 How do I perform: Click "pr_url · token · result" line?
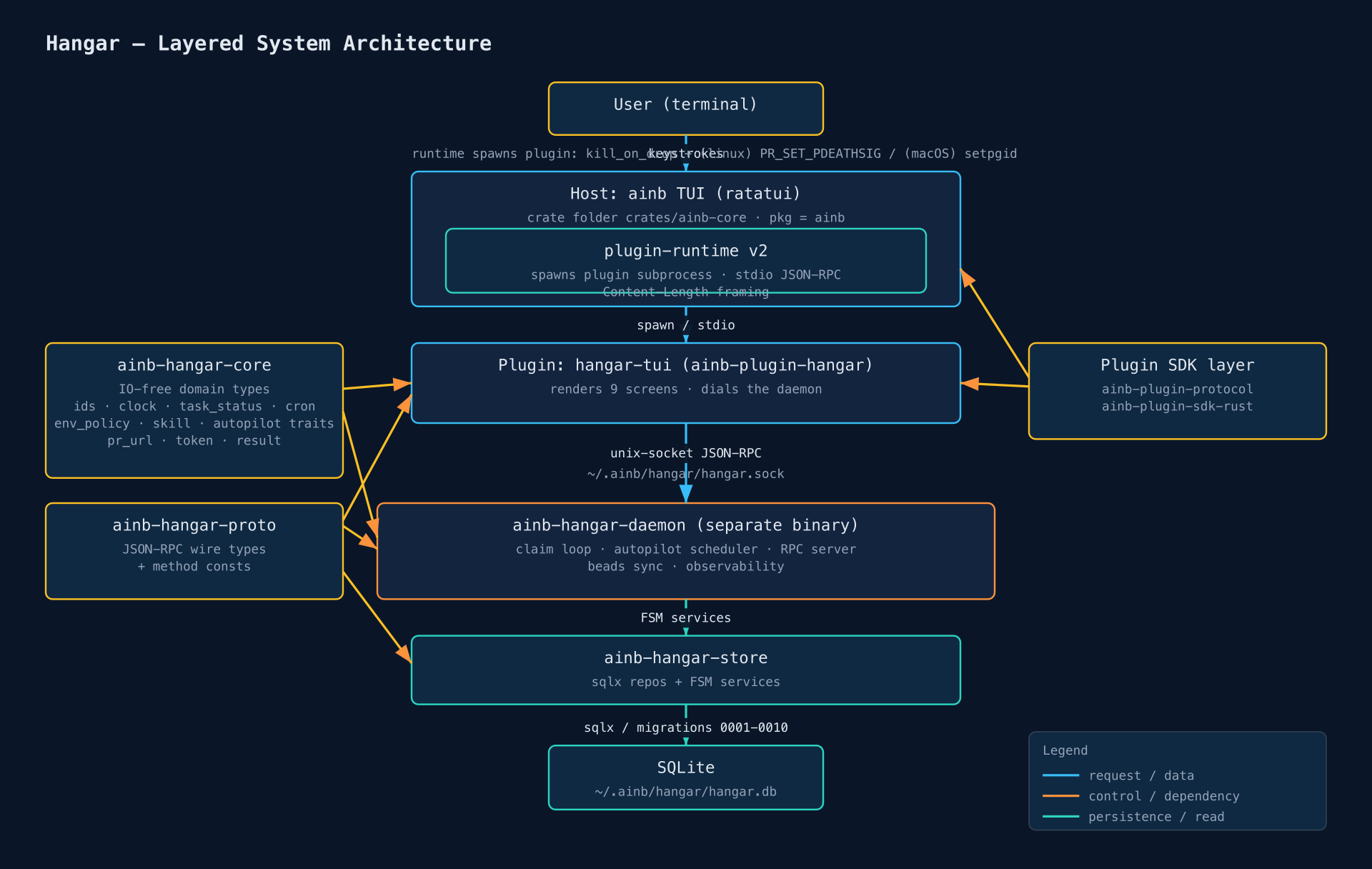coord(194,441)
